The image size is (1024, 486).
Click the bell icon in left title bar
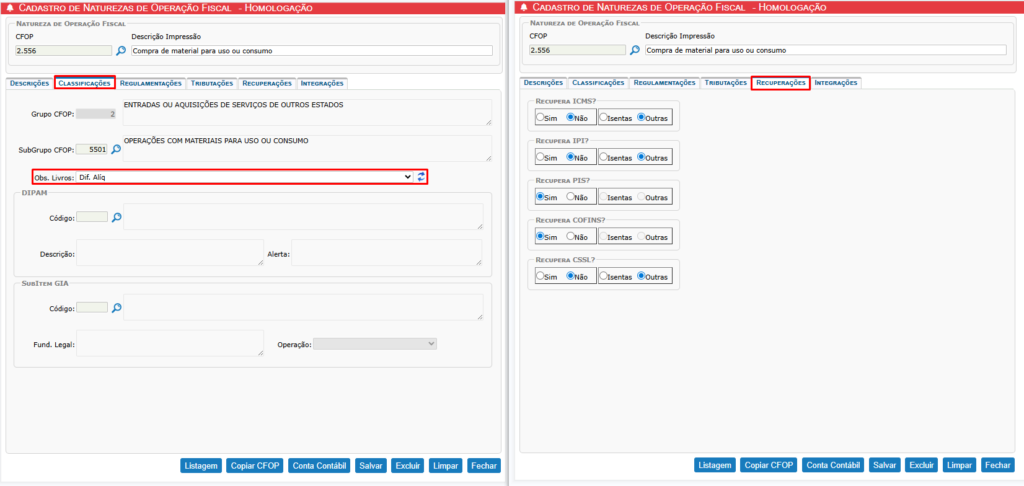click(x=10, y=7)
